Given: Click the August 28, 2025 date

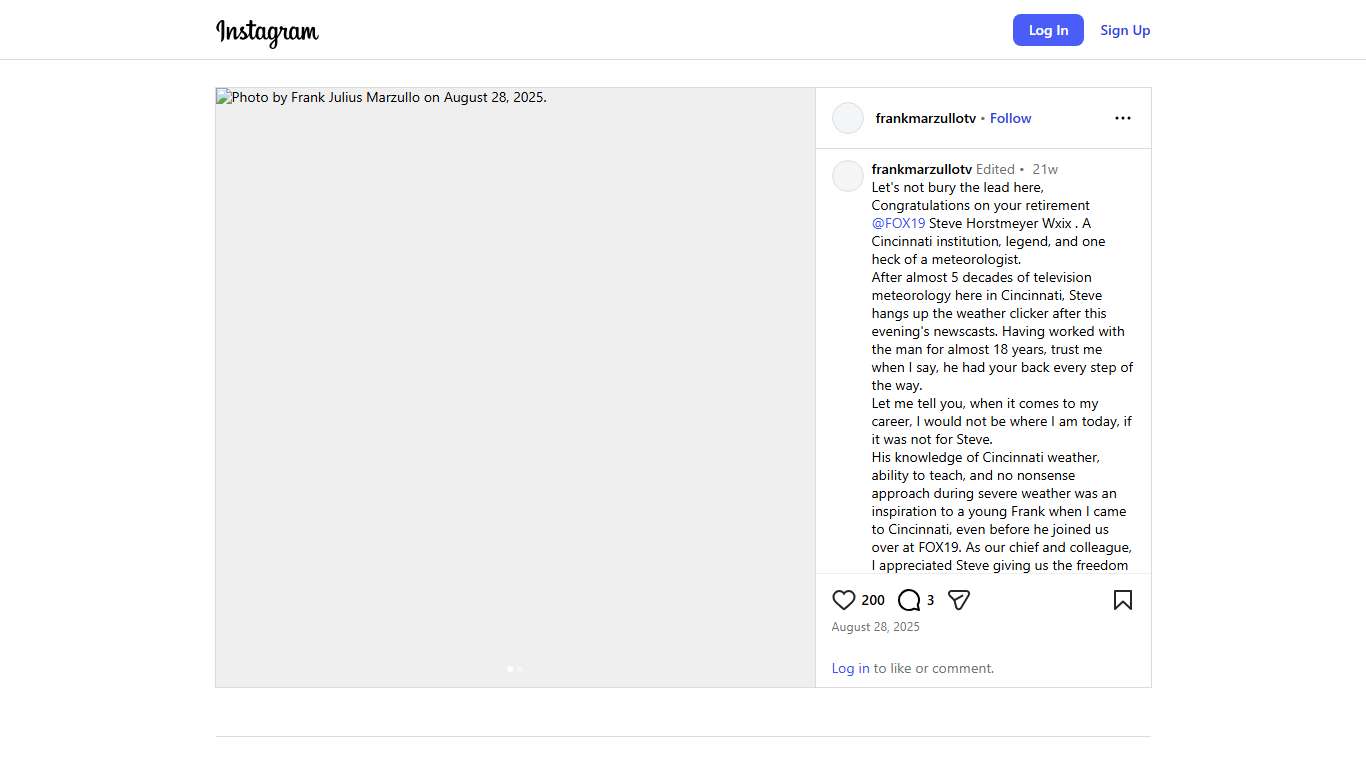Looking at the screenshot, I should click(x=875, y=627).
